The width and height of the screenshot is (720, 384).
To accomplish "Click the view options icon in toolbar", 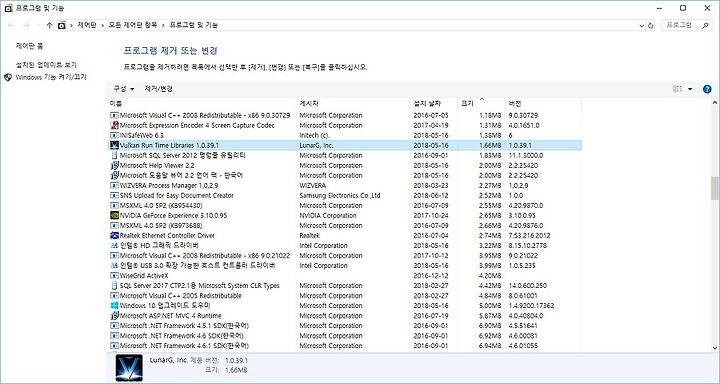I will (678, 89).
